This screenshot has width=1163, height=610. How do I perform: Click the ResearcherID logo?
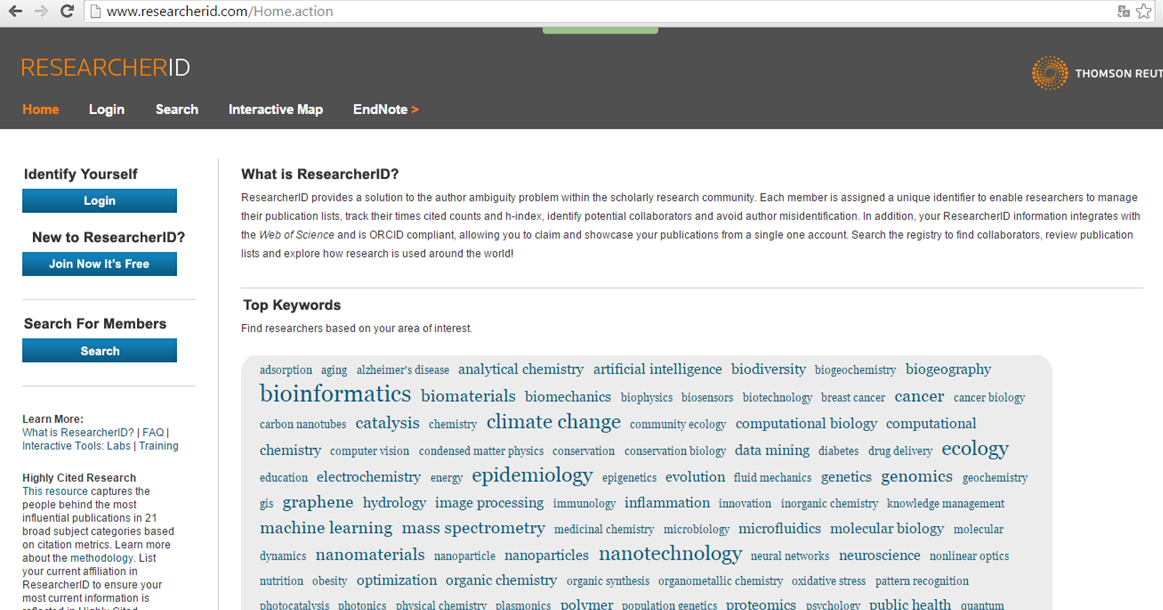point(105,68)
